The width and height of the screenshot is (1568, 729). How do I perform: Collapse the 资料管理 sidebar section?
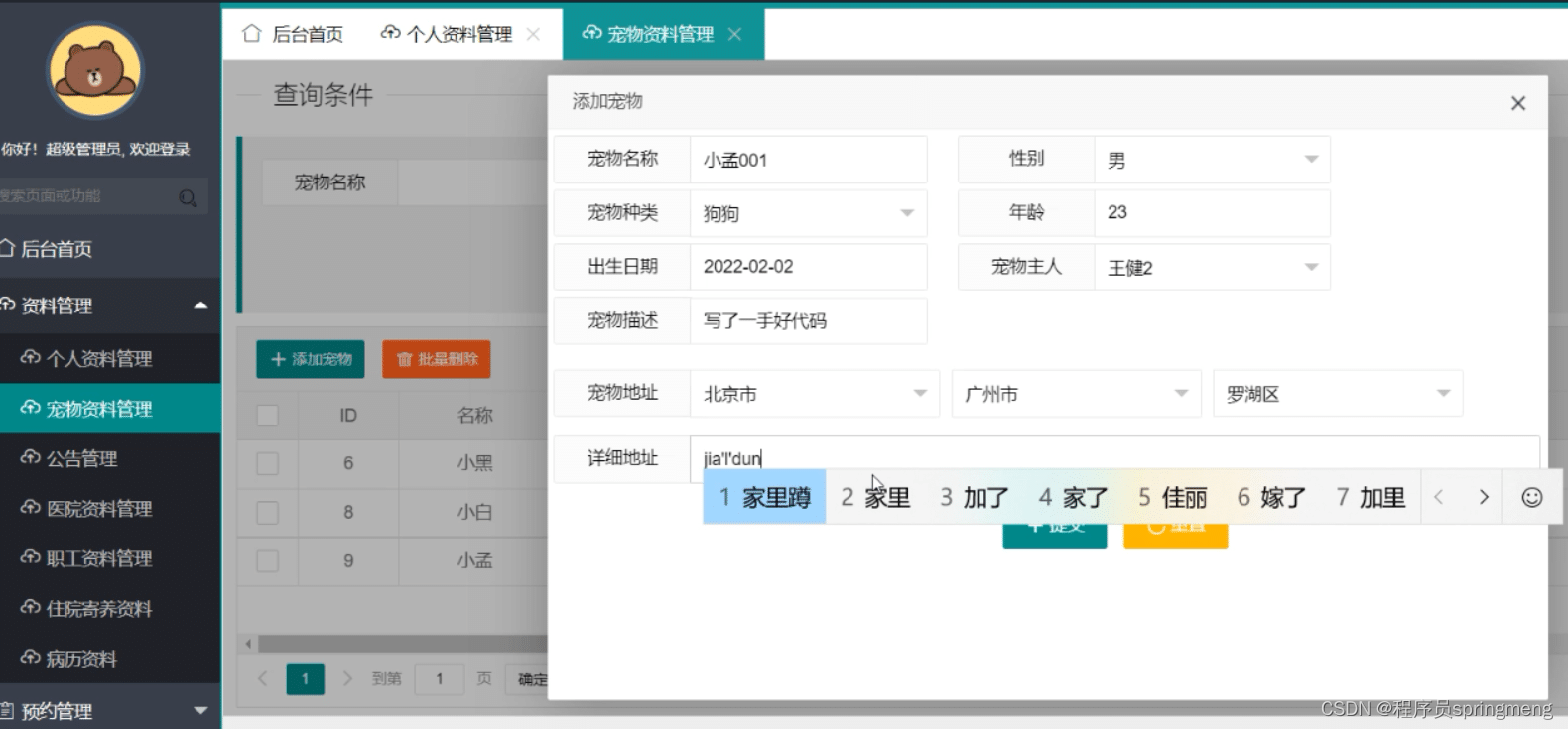[x=110, y=305]
